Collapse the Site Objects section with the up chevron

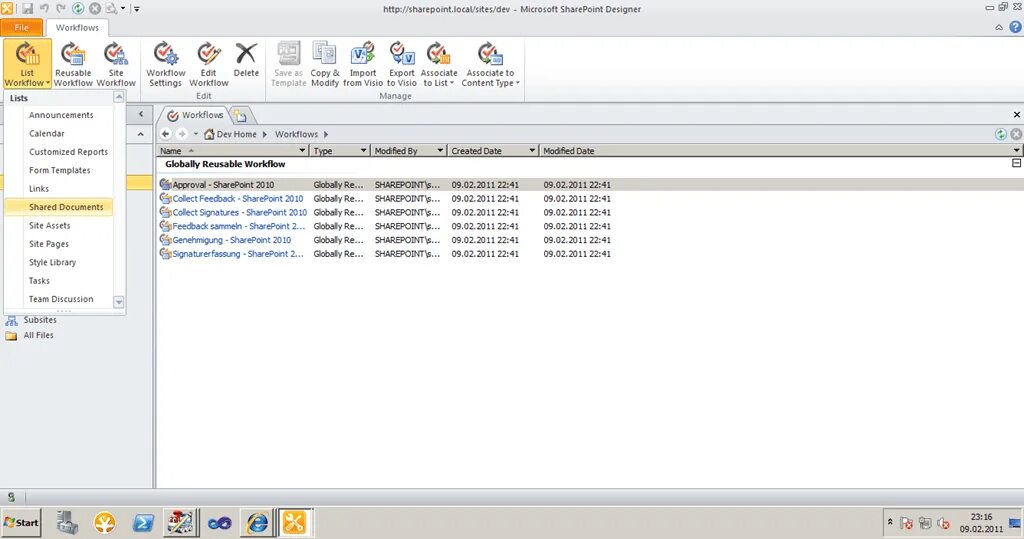pyautogui.click(x=140, y=135)
